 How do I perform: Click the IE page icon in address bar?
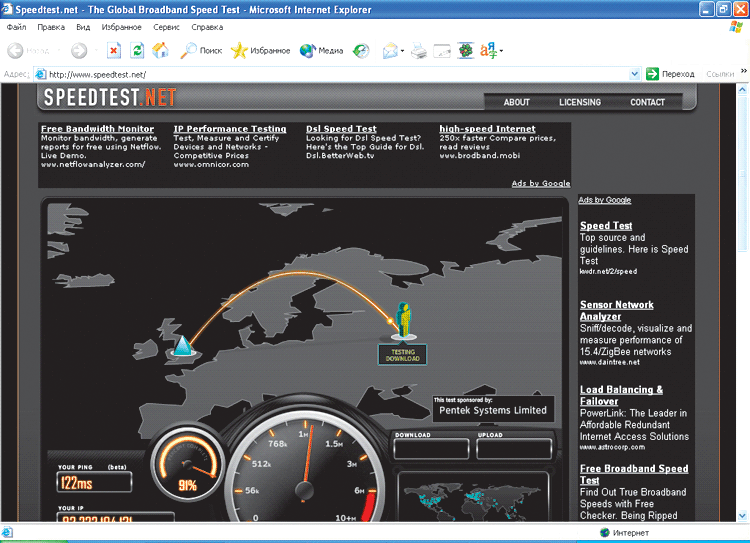(41, 74)
